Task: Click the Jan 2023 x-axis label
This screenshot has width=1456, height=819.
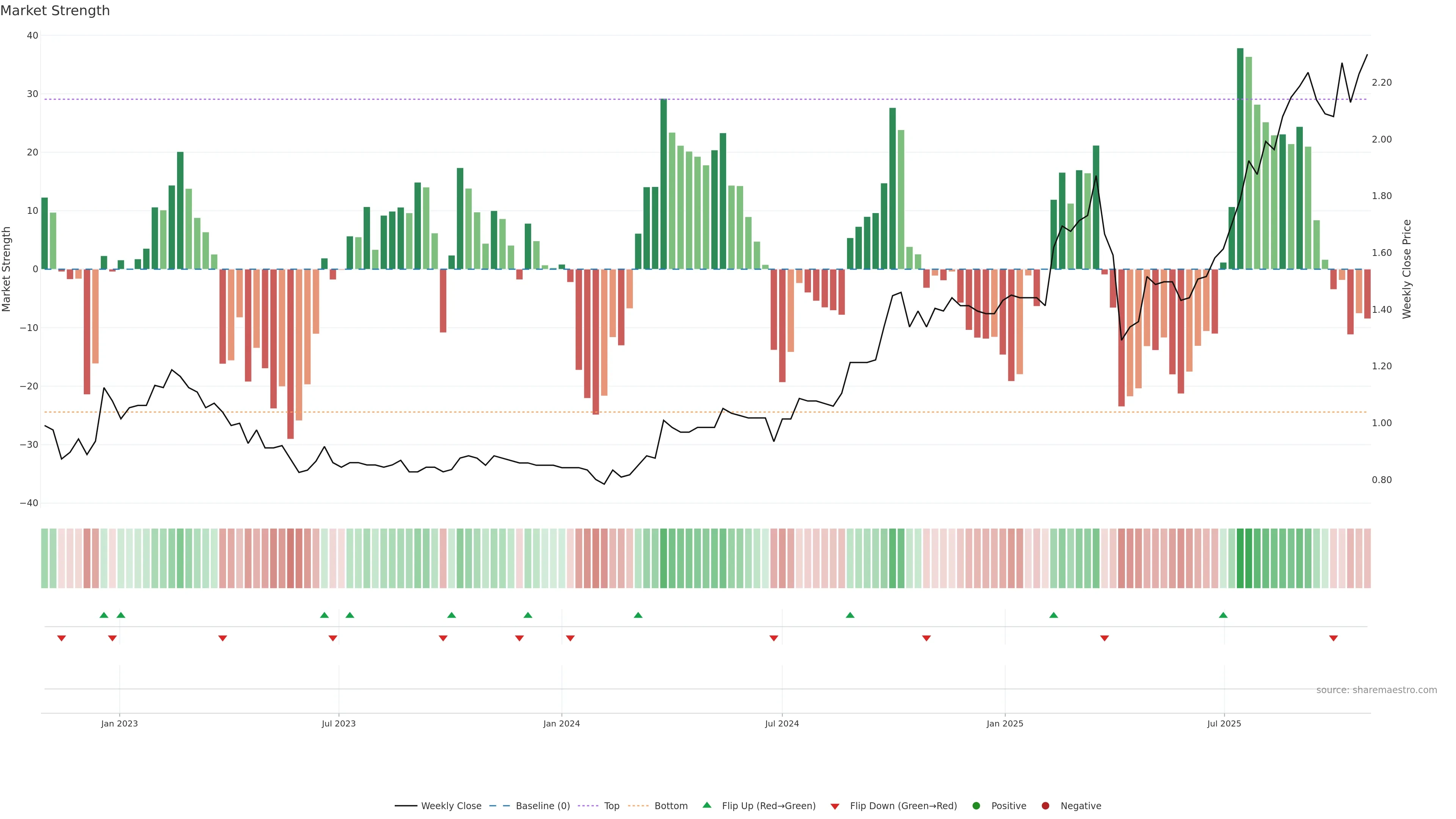Action: point(119,723)
